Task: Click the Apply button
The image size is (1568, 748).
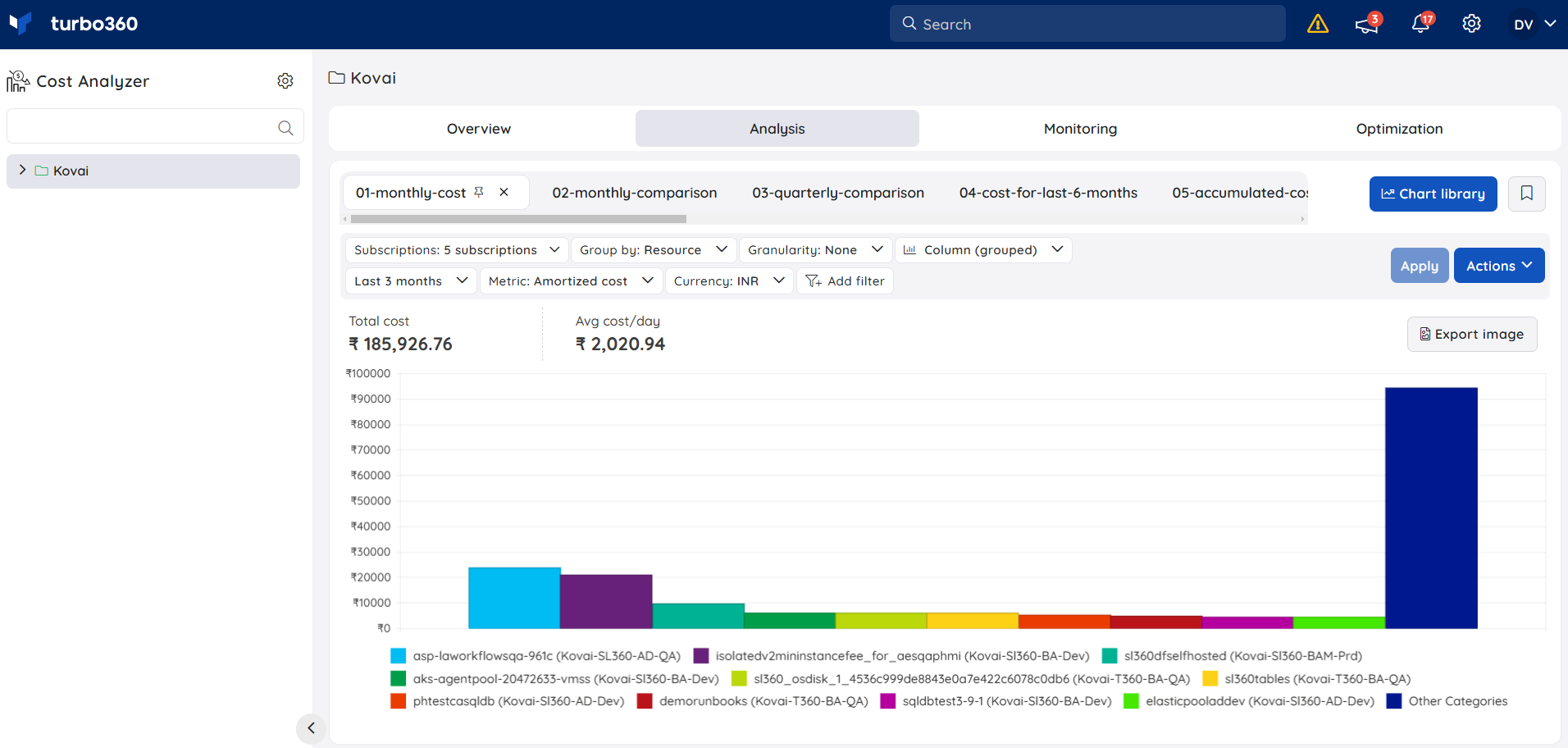Action: 1419,266
